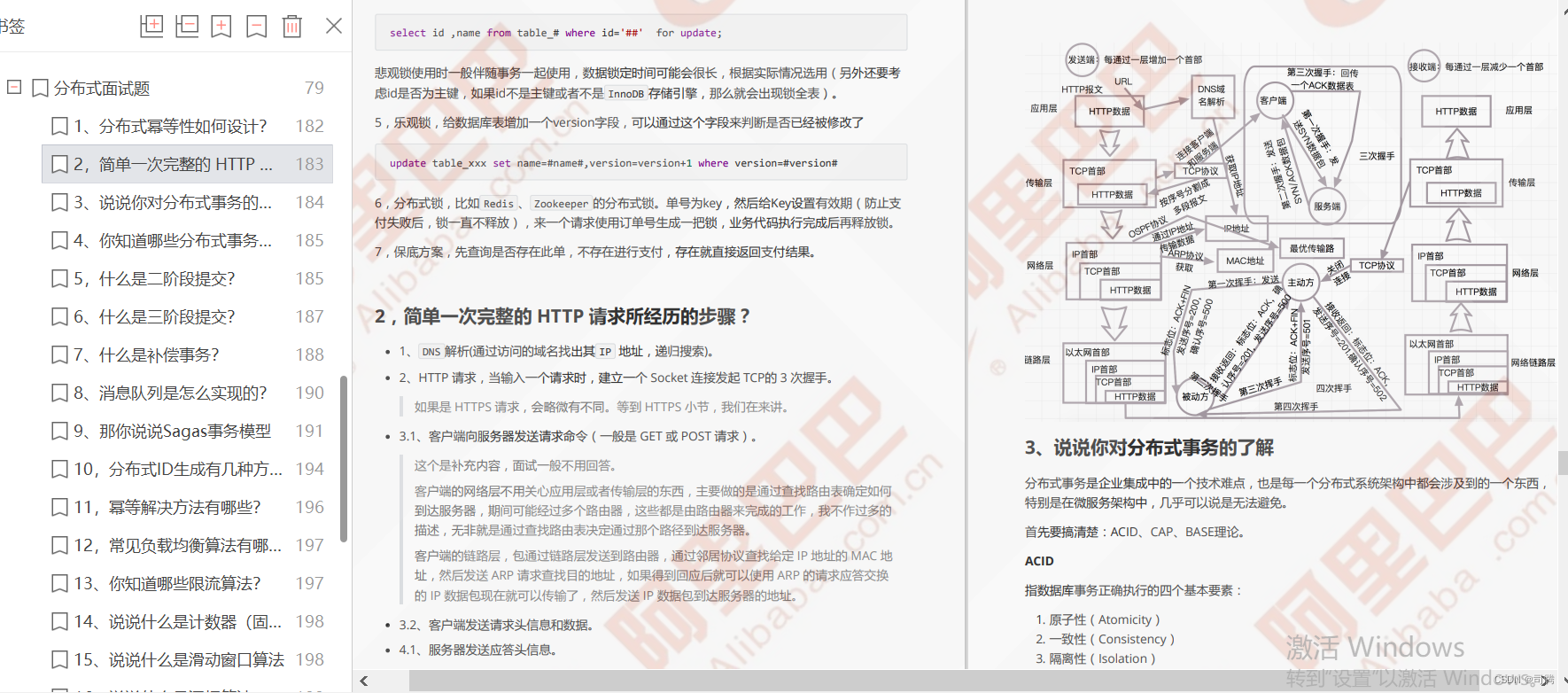Click page number 79 in bookmark list
The height and width of the screenshot is (693, 1568).
(x=314, y=88)
